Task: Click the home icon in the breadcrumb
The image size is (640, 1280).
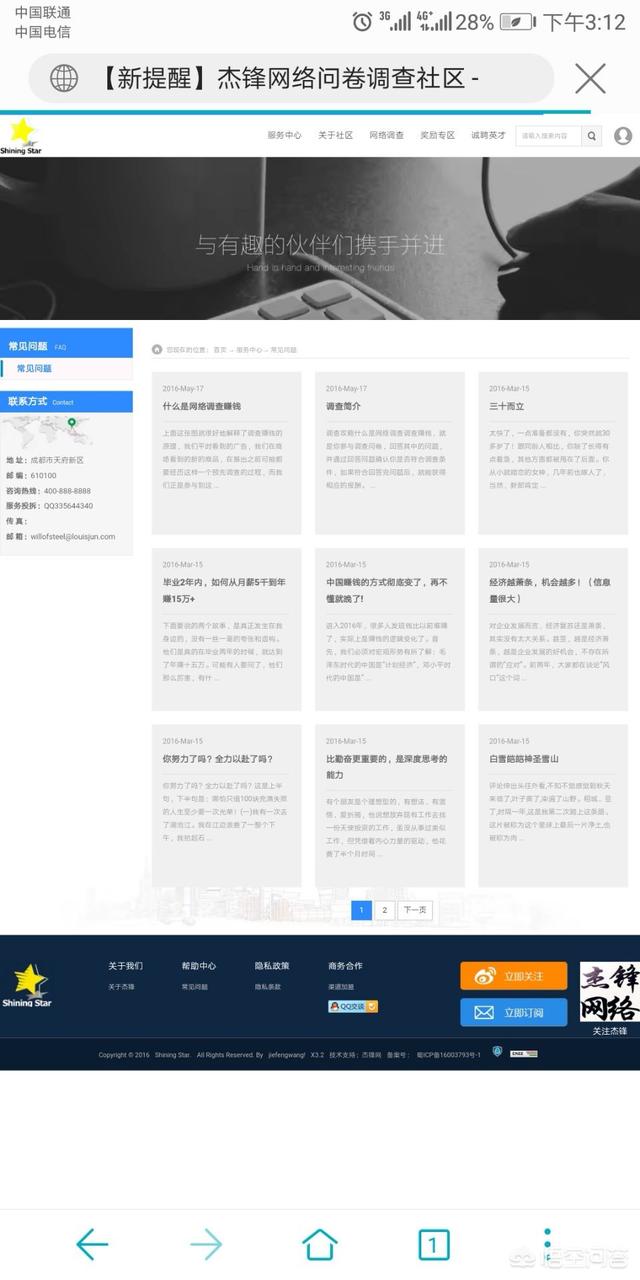Action: [157, 349]
